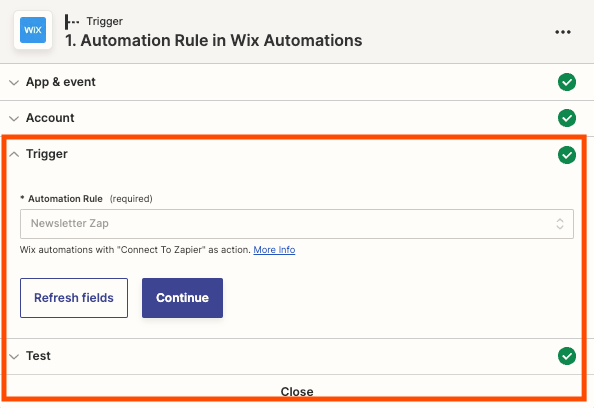
Task: Open the three-dot more options menu
Action: [563, 32]
